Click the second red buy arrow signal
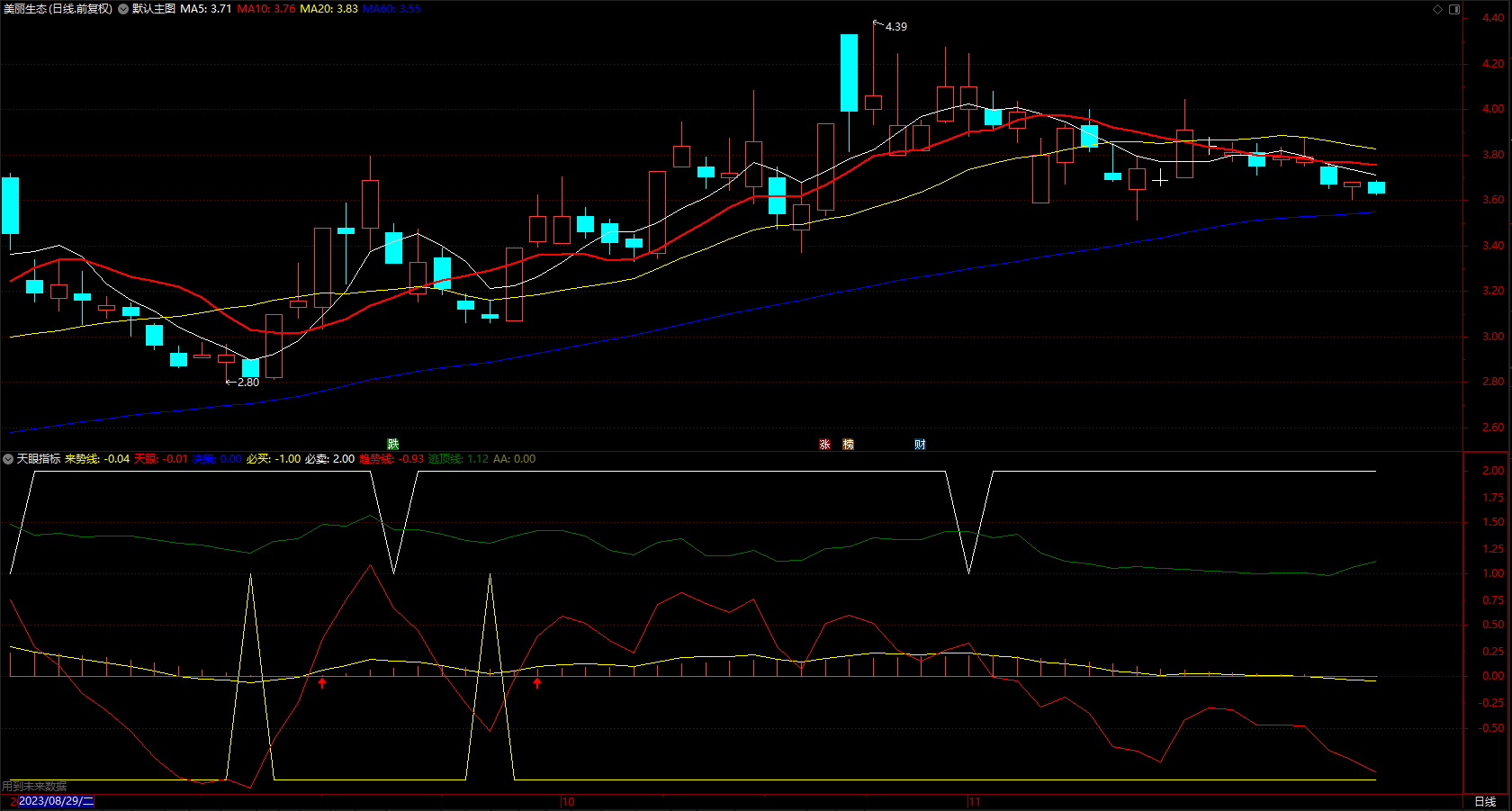Image resolution: width=1512 pixels, height=811 pixels. click(537, 683)
